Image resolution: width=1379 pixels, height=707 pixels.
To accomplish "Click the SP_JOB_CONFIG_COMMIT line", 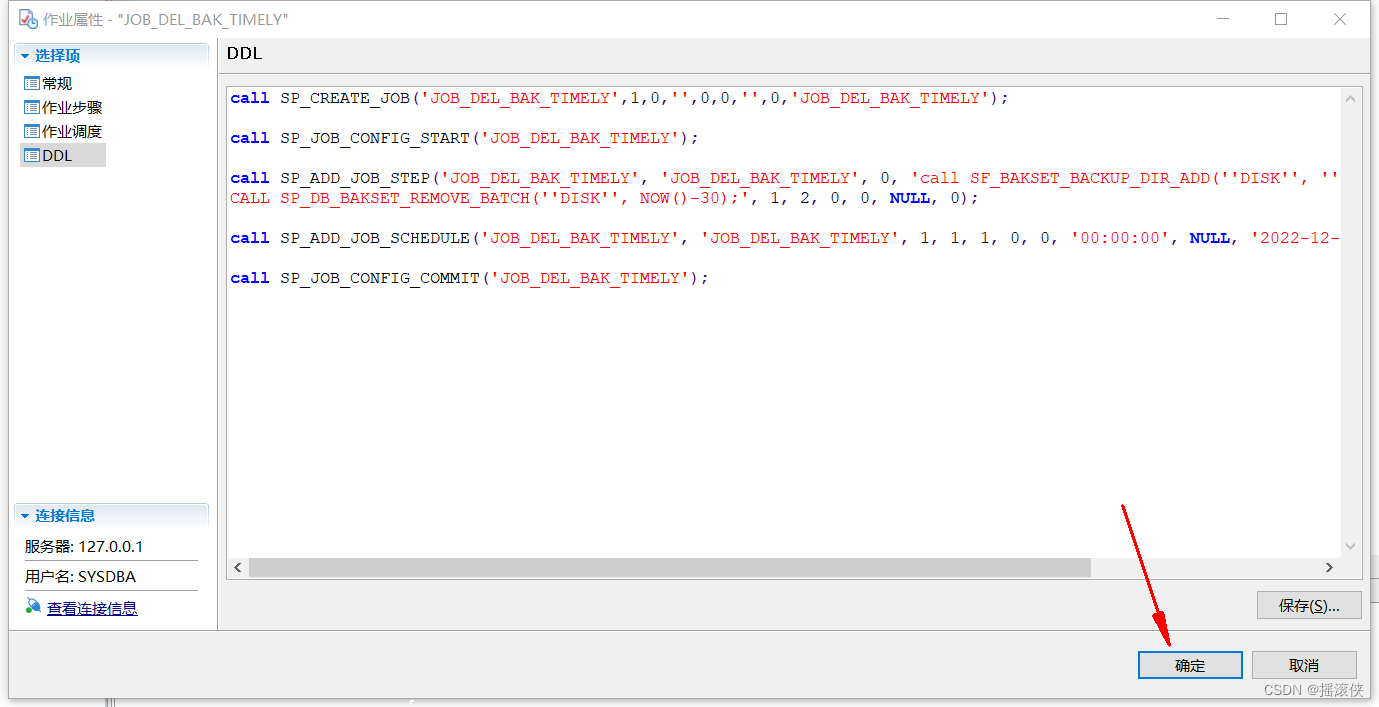I will (x=470, y=278).
